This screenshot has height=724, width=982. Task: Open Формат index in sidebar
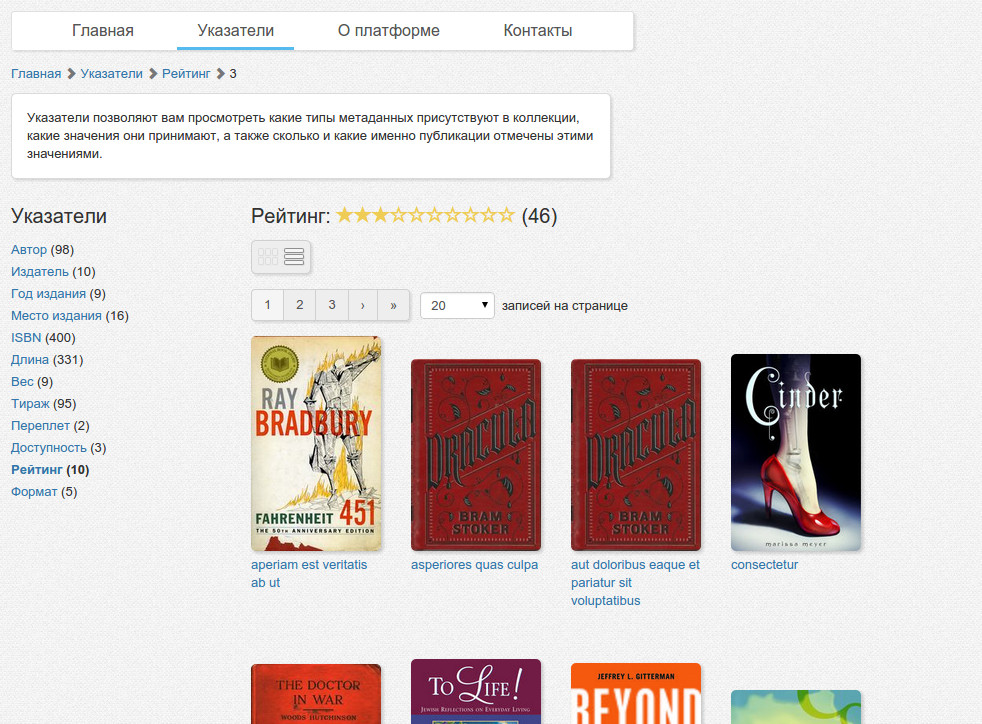click(x=34, y=492)
